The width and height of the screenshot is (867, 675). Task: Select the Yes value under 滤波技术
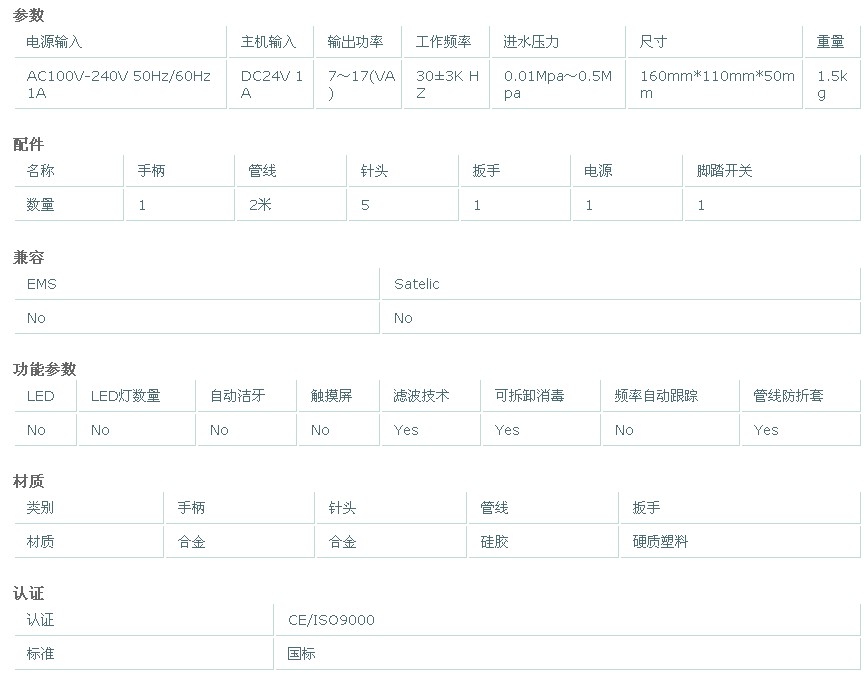406,430
